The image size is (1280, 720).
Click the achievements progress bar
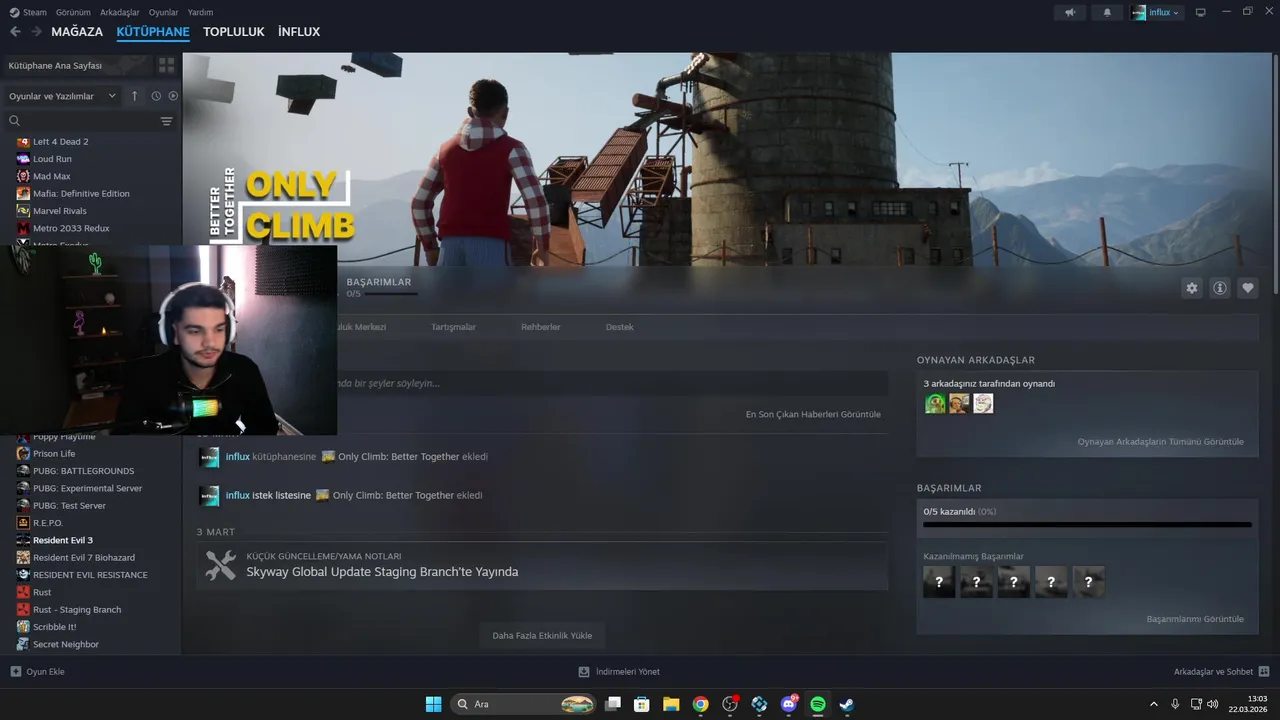tap(1087, 524)
